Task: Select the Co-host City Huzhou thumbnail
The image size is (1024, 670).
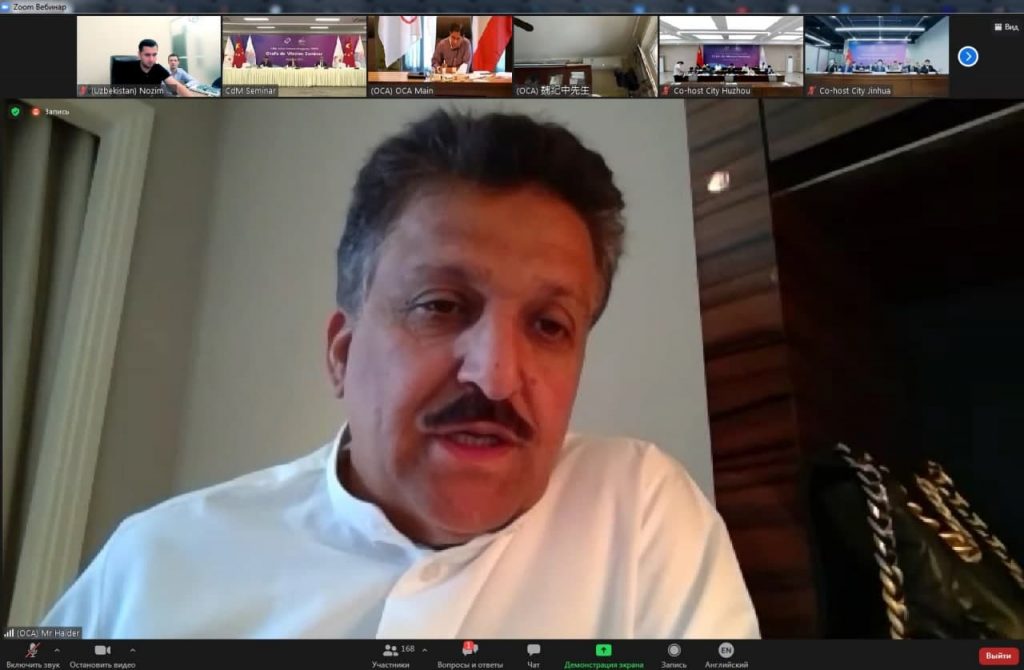Action: click(x=731, y=56)
